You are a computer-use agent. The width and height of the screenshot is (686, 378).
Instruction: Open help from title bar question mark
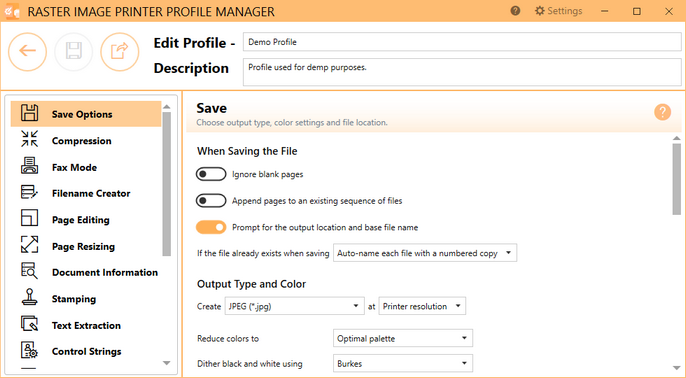click(x=515, y=11)
